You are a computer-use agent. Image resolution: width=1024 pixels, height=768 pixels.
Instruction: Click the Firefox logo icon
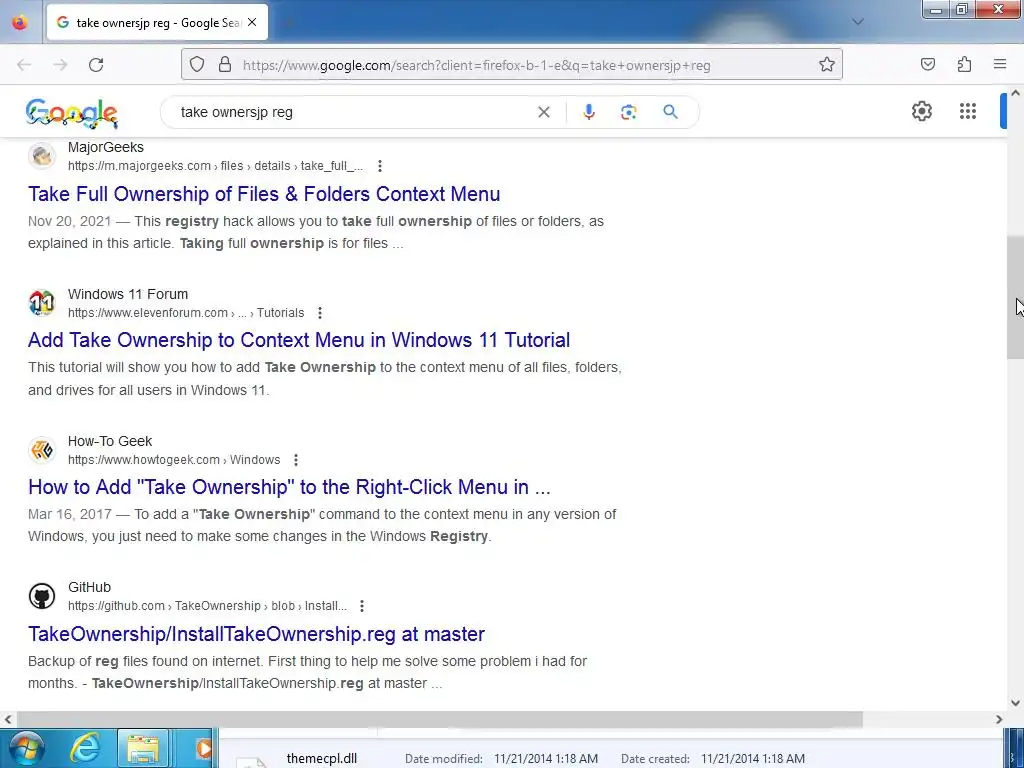coord(20,22)
